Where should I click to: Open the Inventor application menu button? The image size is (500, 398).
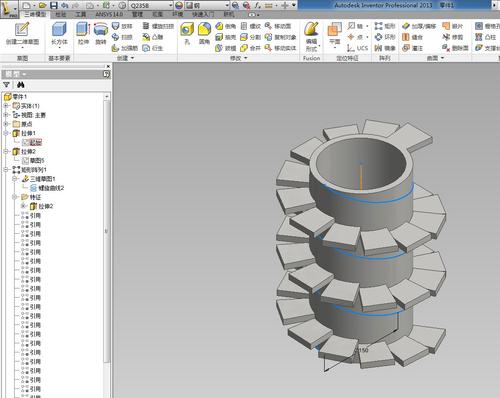pyautogui.click(x=9, y=9)
